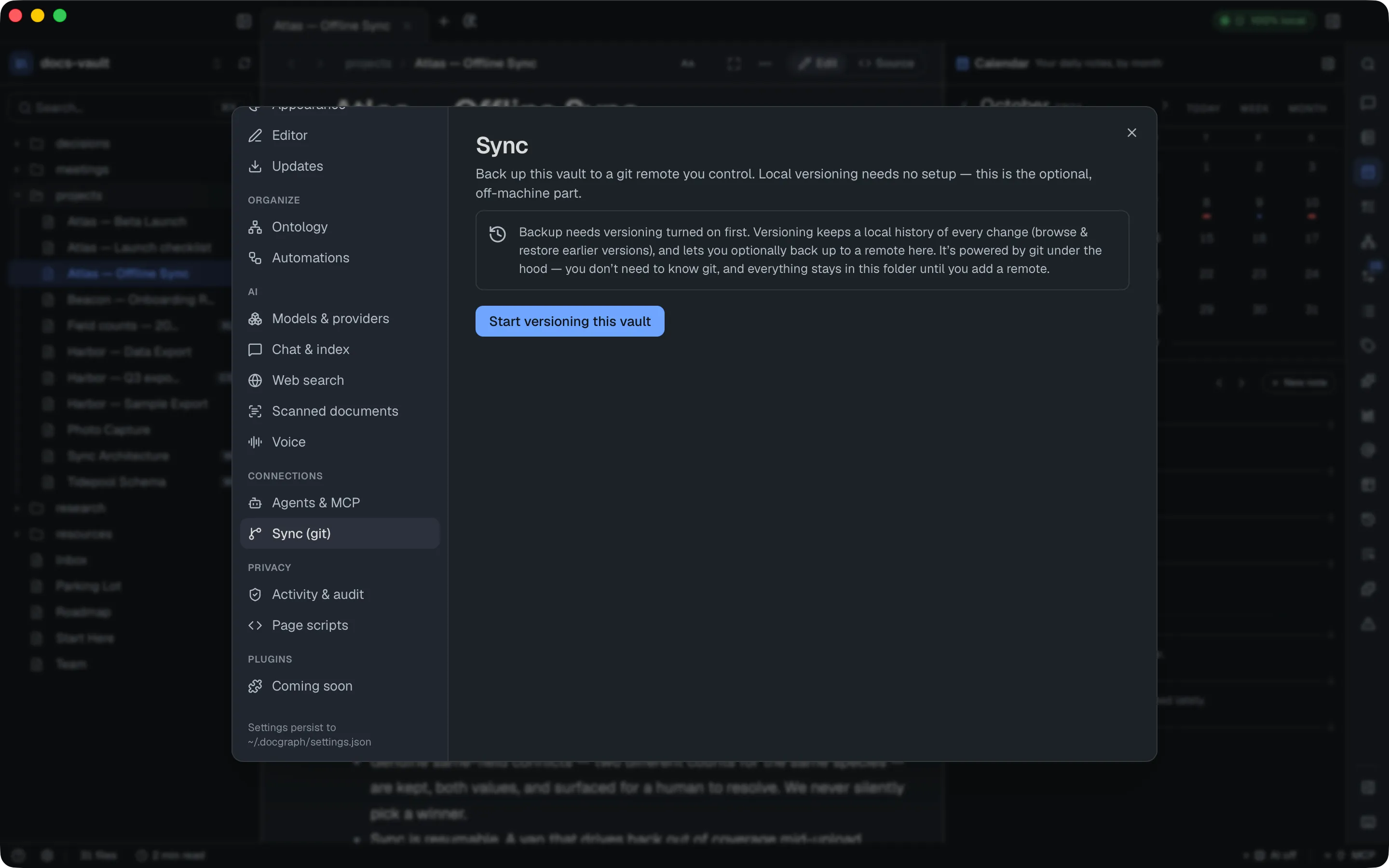Click the Web search globe icon
This screenshot has height=868, width=1389.
click(255, 380)
